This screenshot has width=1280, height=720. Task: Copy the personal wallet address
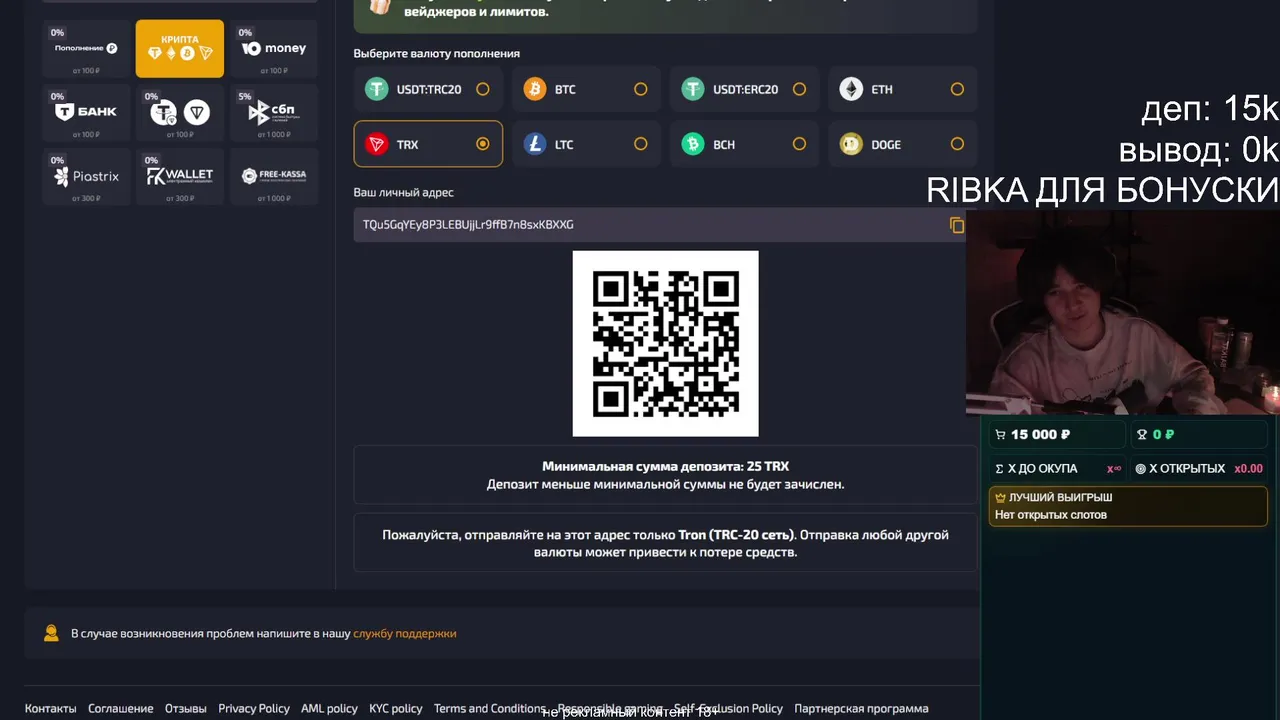pos(957,225)
